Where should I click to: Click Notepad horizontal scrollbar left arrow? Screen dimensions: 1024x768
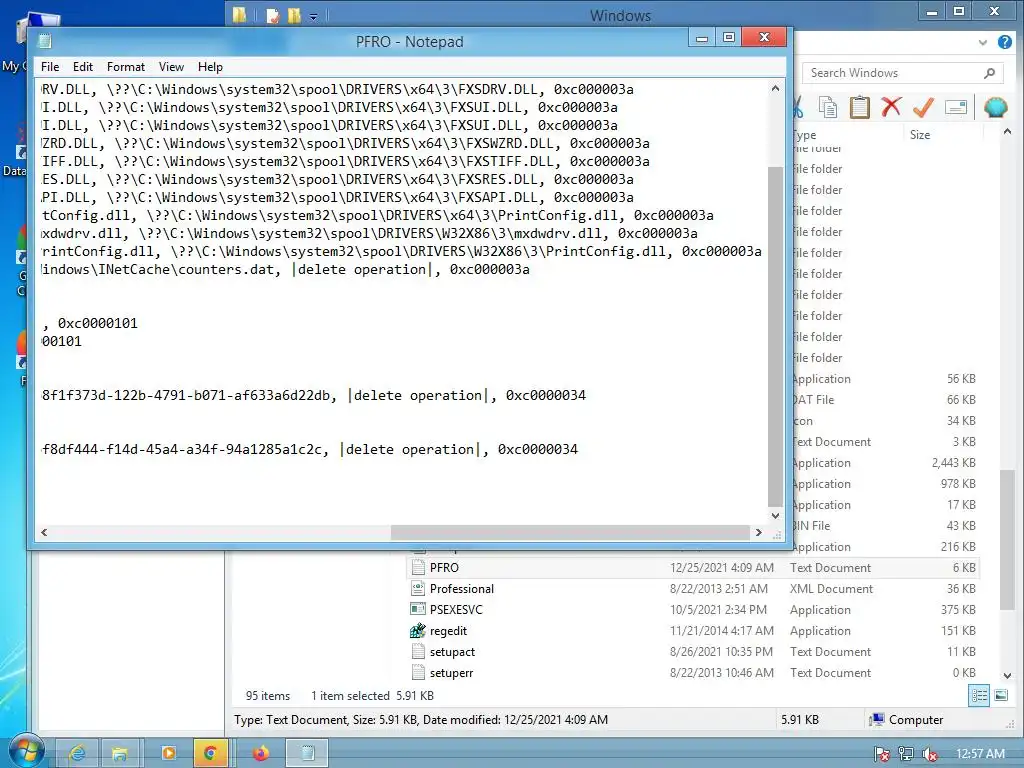pyautogui.click(x=44, y=532)
